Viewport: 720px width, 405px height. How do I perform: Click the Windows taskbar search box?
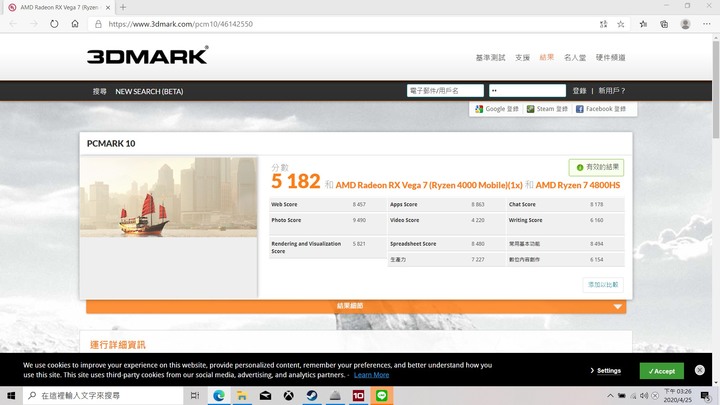103,395
